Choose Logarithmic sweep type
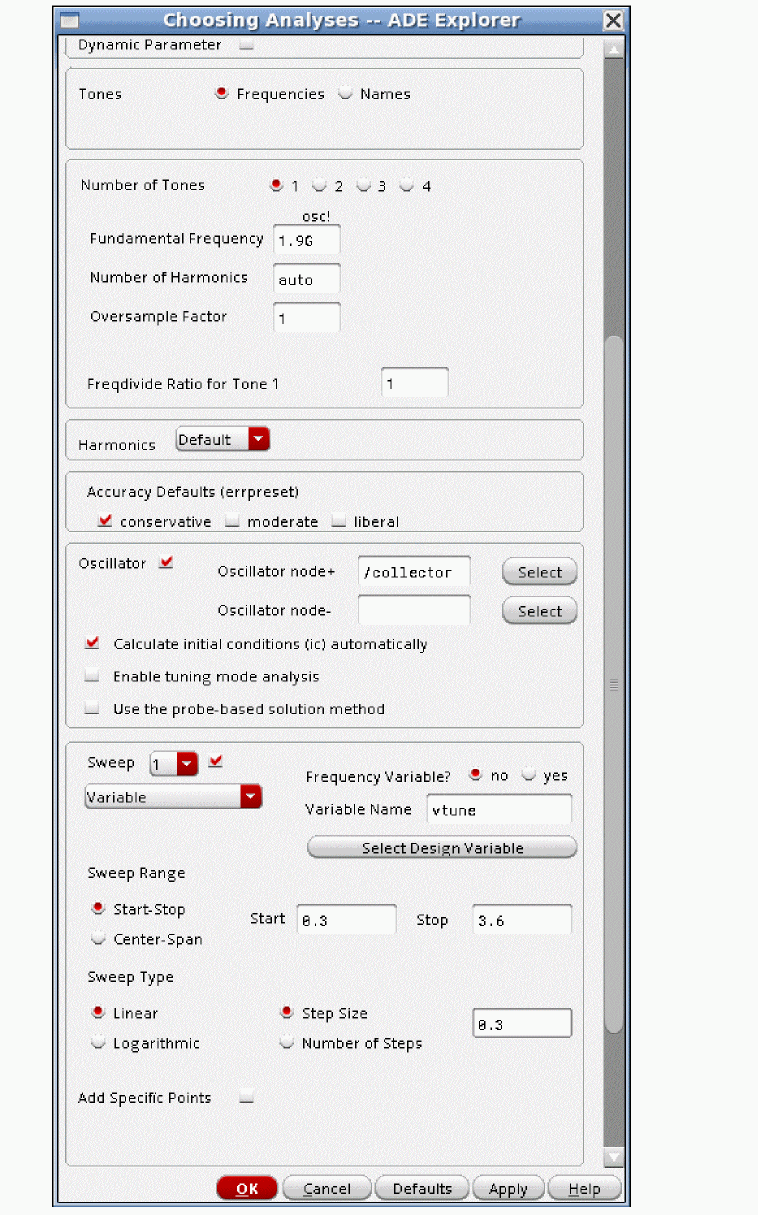758x1215 pixels. coord(98,1043)
